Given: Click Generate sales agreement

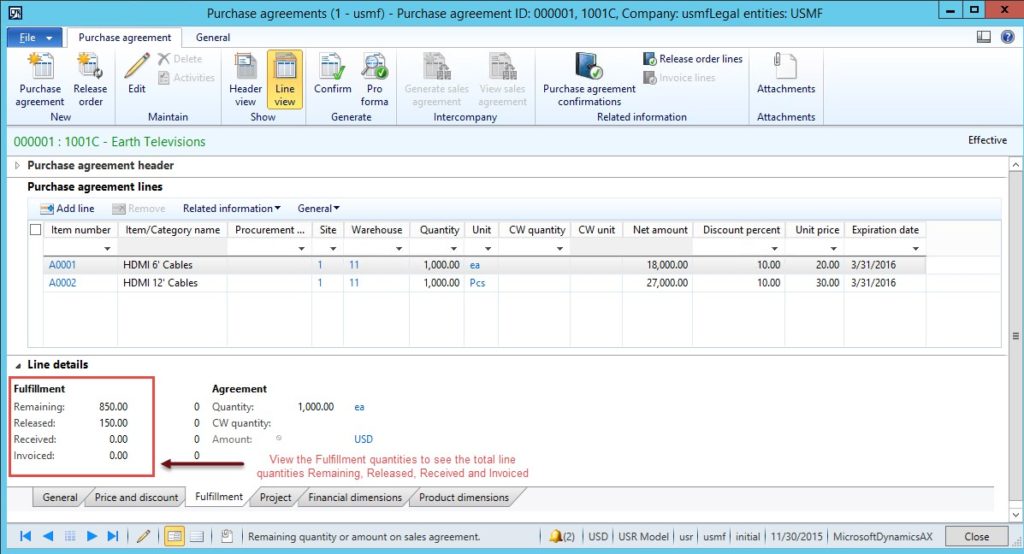Looking at the screenshot, I should 436,80.
